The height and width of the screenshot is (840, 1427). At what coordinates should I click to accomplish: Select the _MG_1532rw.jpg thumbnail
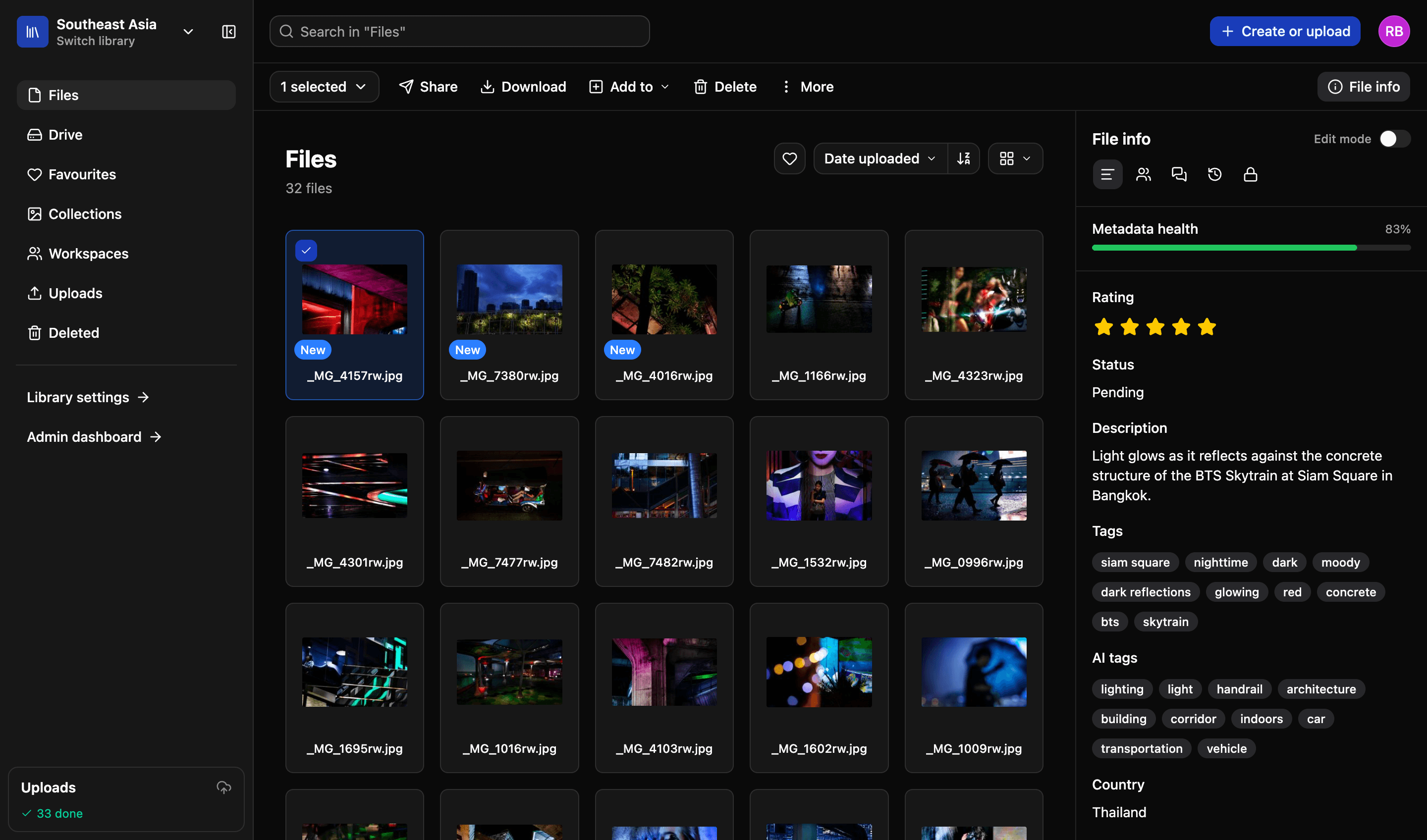click(x=819, y=485)
